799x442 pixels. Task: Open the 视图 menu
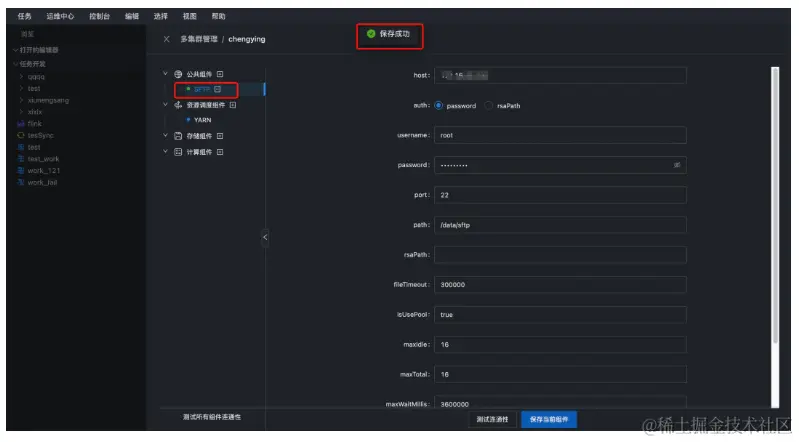point(190,16)
